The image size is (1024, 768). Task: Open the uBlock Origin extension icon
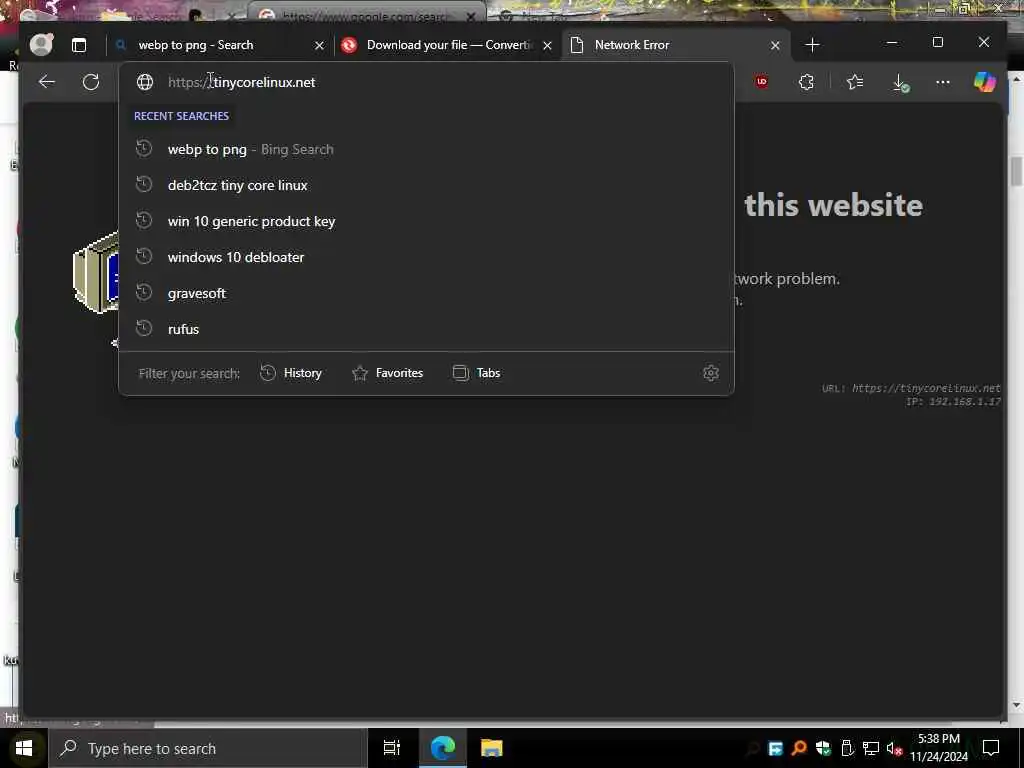[761, 82]
